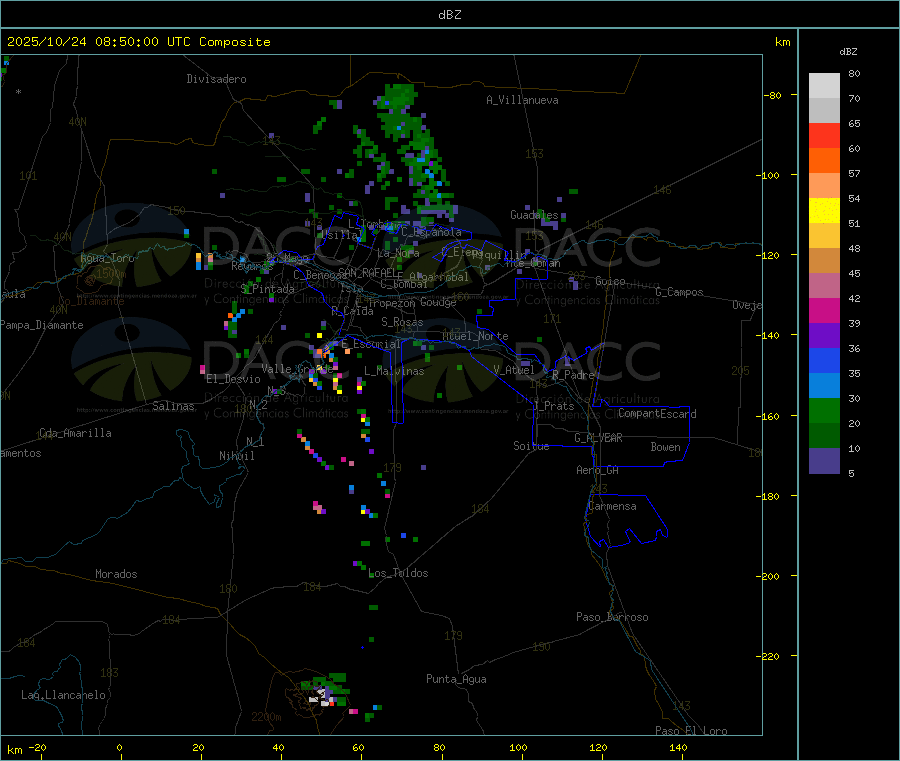This screenshot has height=761, width=900.
Task: Select the 'Agua_Toro' label
Action: [107, 258]
